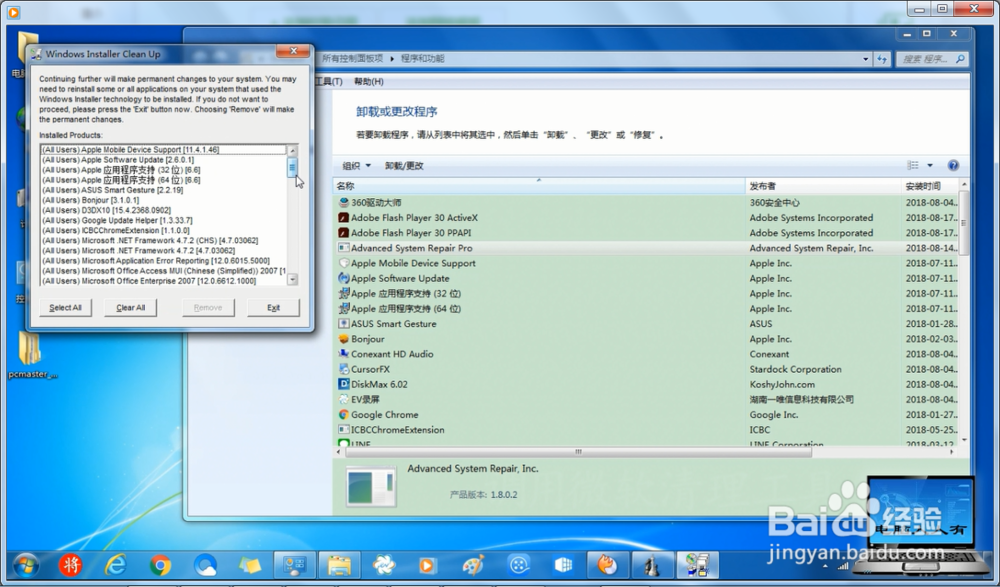The image size is (1000, 587).
Task: Open the file explorer folder on the taskbar
Action: click(339, 565)
